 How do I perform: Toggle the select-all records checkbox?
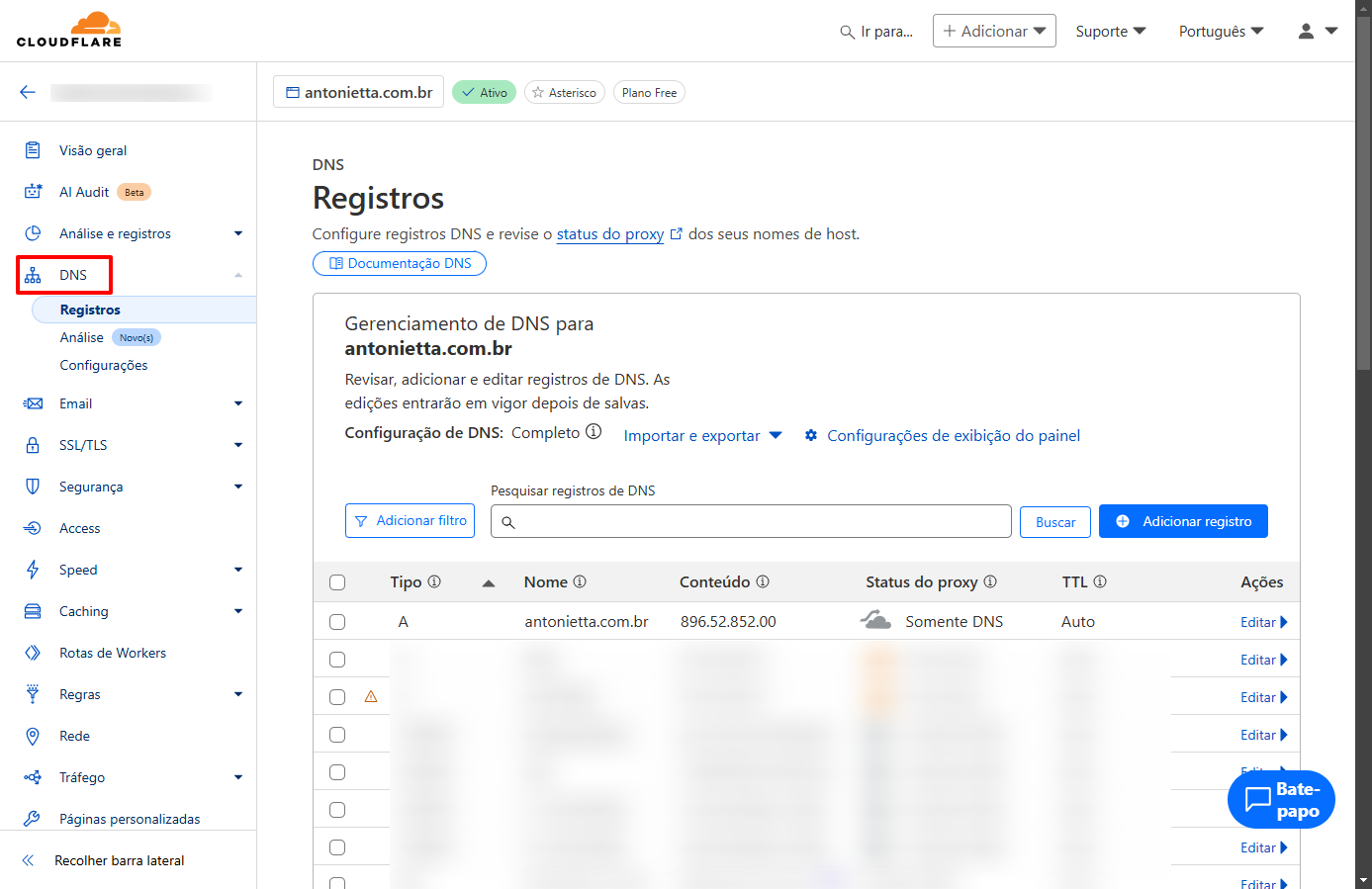pyautogui.click(x=337, y=582)
